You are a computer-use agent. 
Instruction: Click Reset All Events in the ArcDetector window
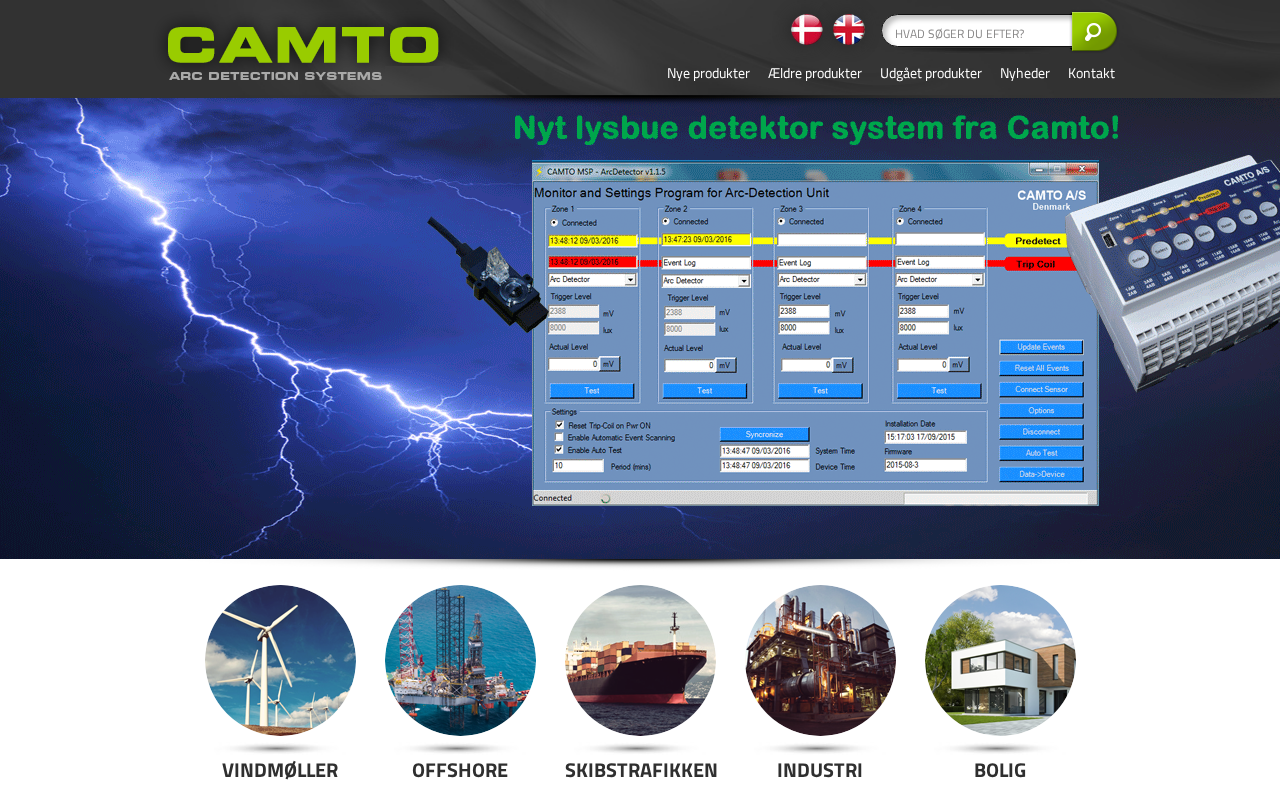click(x=1041, y=368)
